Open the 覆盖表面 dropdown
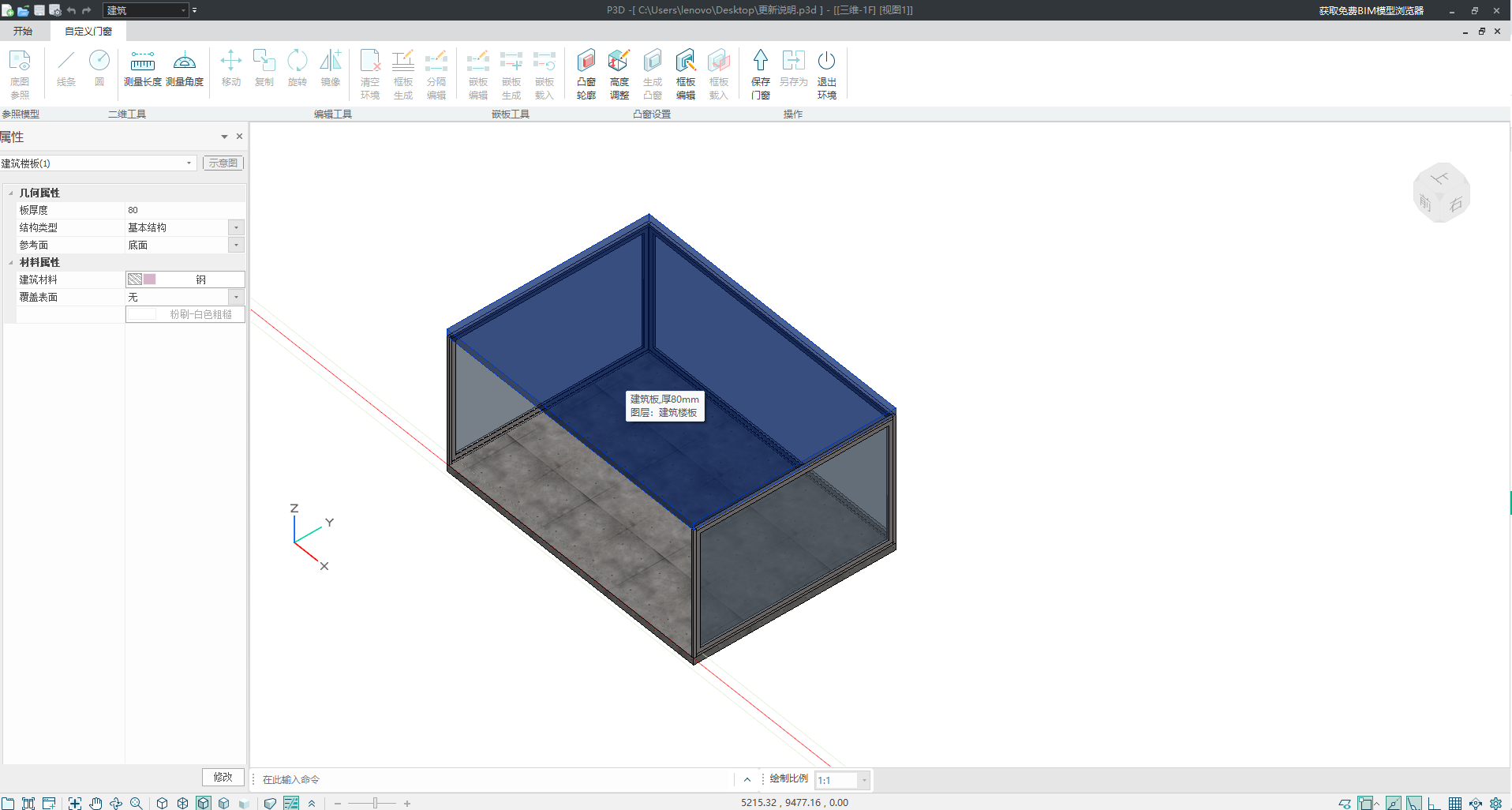1512x810 pixels. (236, 297)
